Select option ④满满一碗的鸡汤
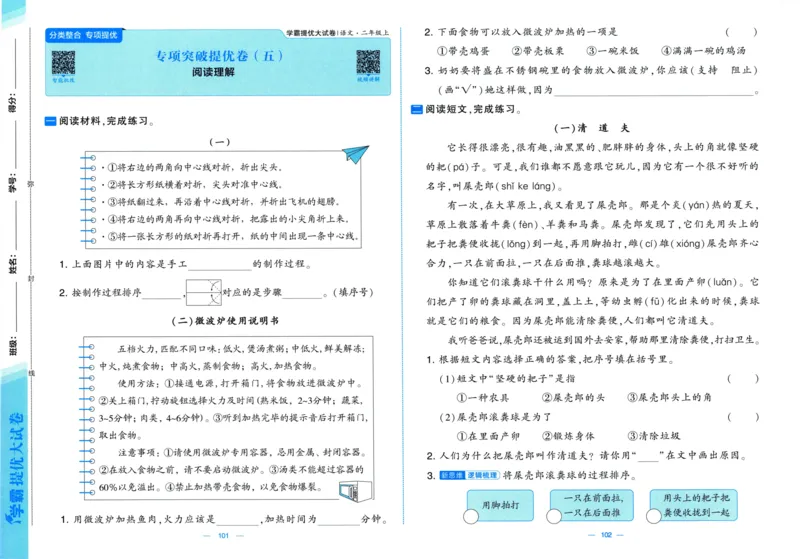 (704, 51)
